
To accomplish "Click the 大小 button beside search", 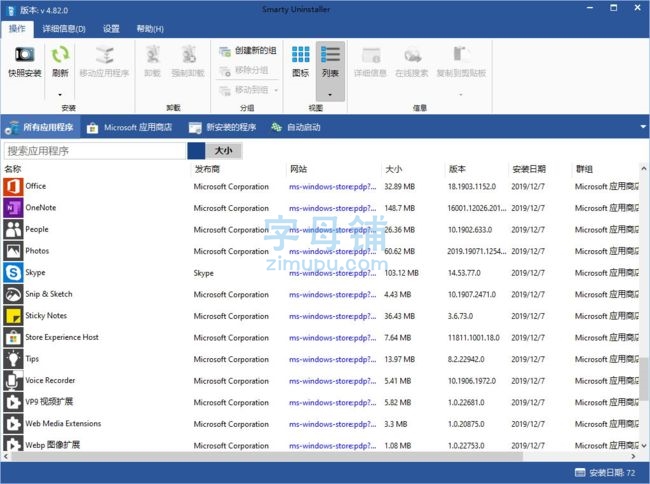I will pos(223,151).
